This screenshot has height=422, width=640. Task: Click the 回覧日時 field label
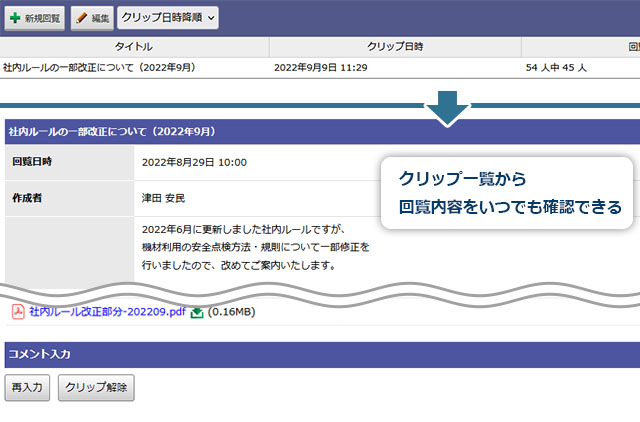click(x=32, y=162)
